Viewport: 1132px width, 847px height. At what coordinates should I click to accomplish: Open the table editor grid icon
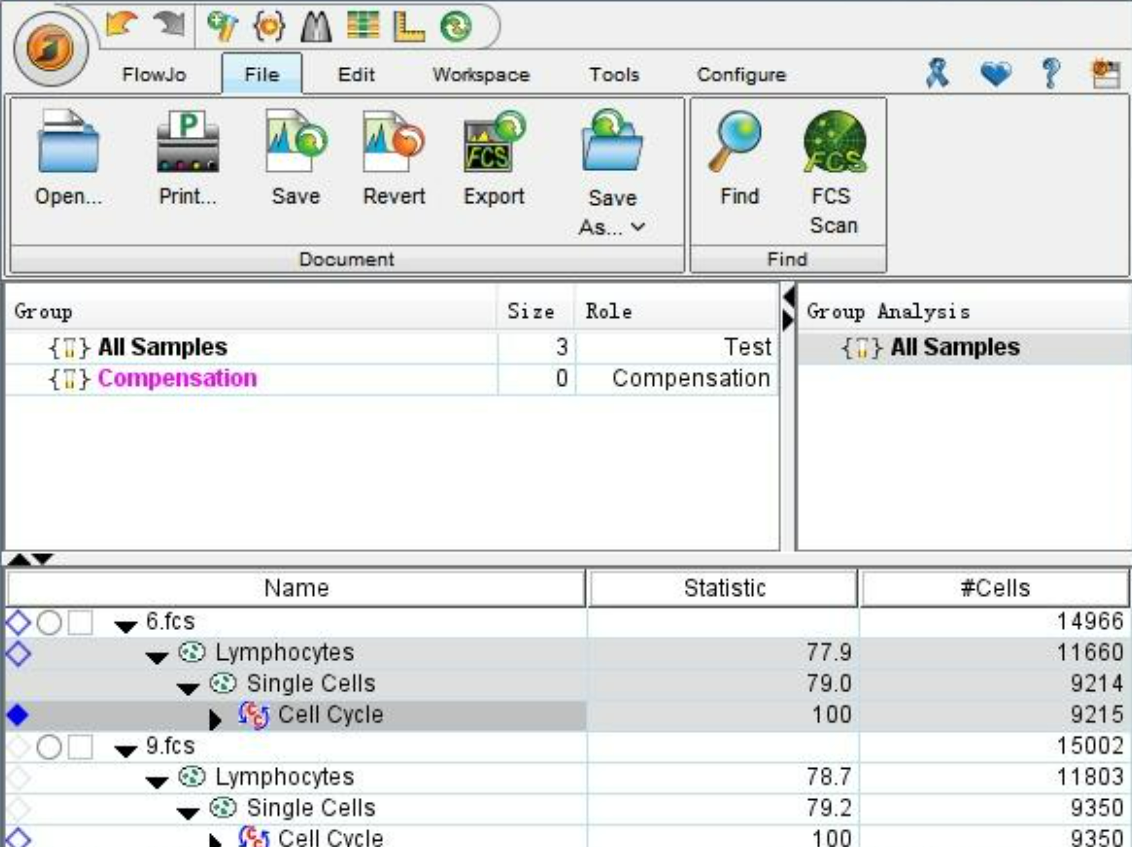362,26
